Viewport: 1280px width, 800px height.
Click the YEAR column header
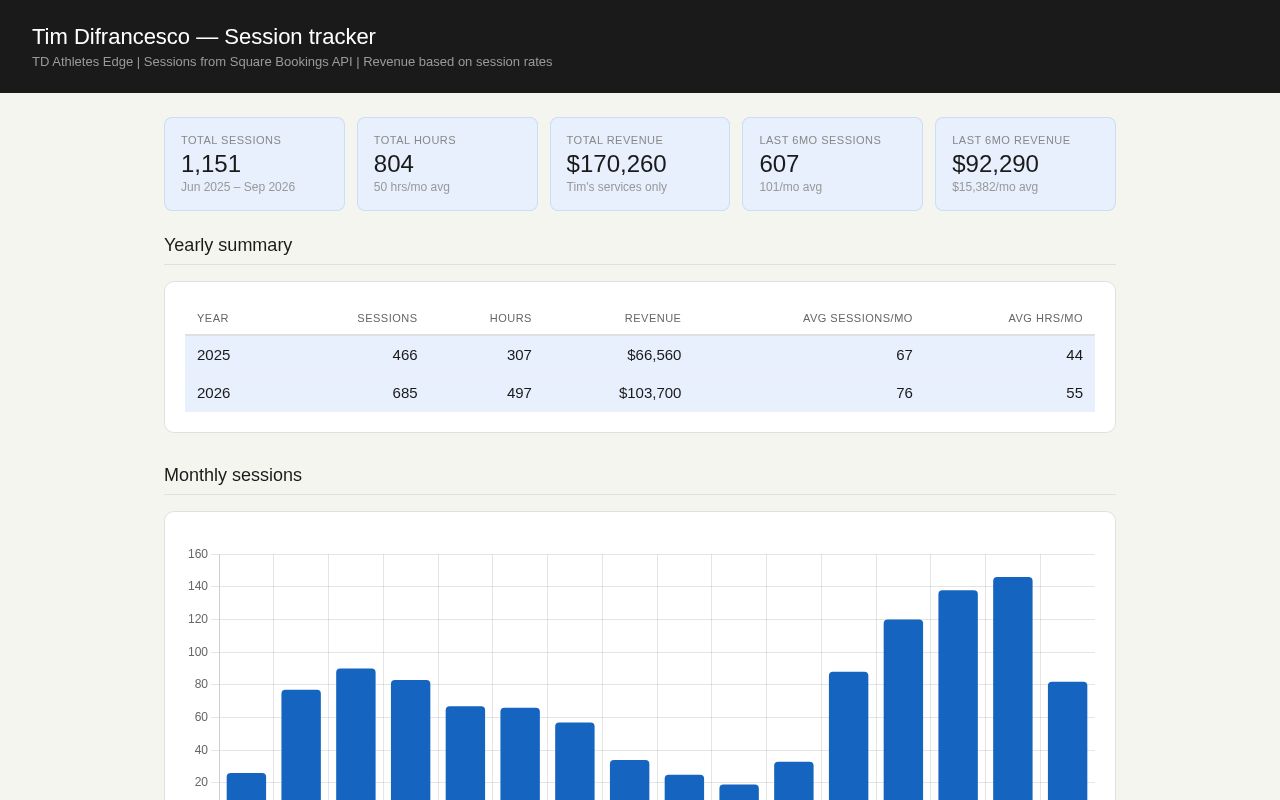213,318
